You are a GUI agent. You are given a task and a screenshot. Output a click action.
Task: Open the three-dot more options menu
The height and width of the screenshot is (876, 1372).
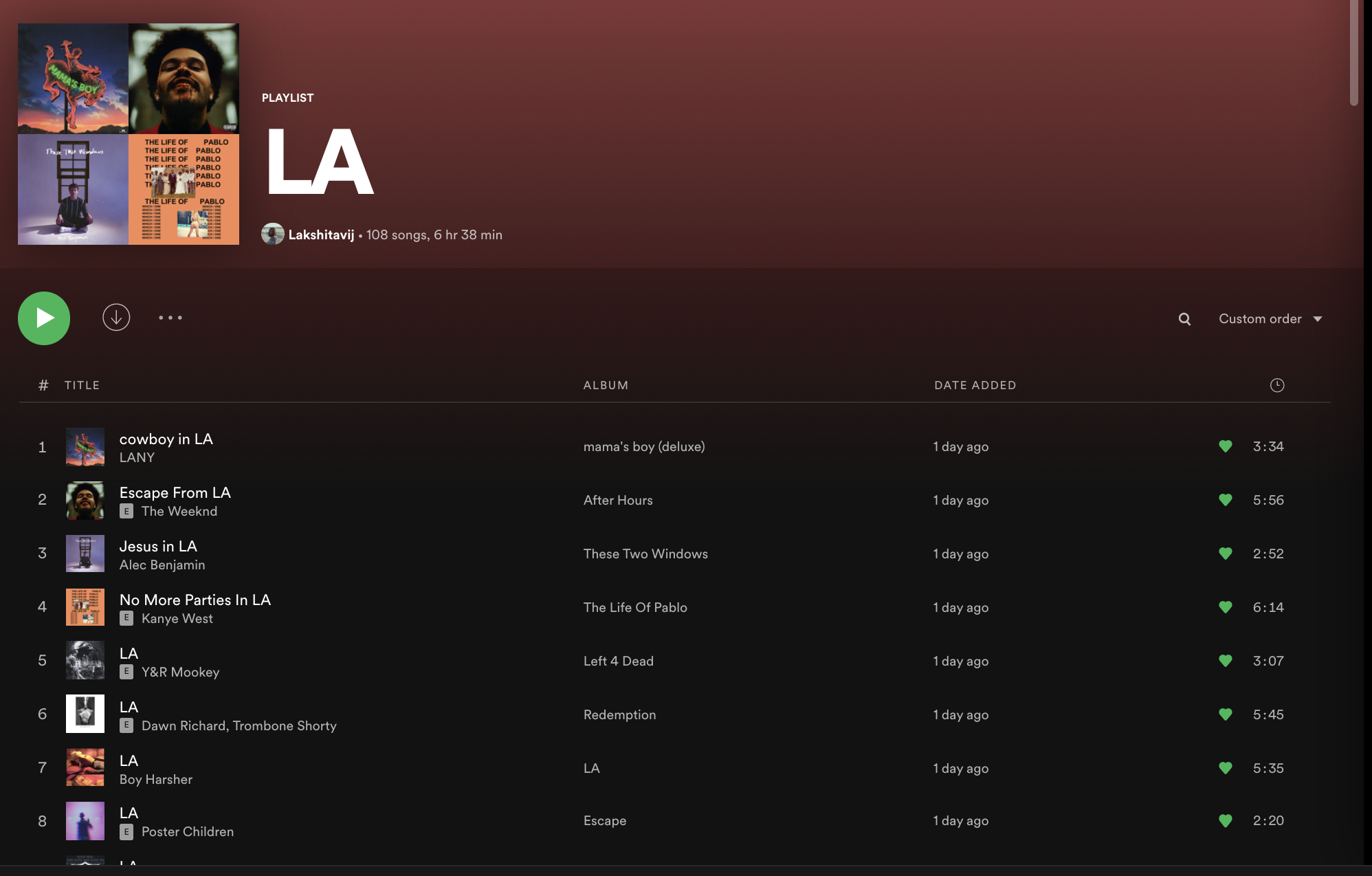coord(170,318)
